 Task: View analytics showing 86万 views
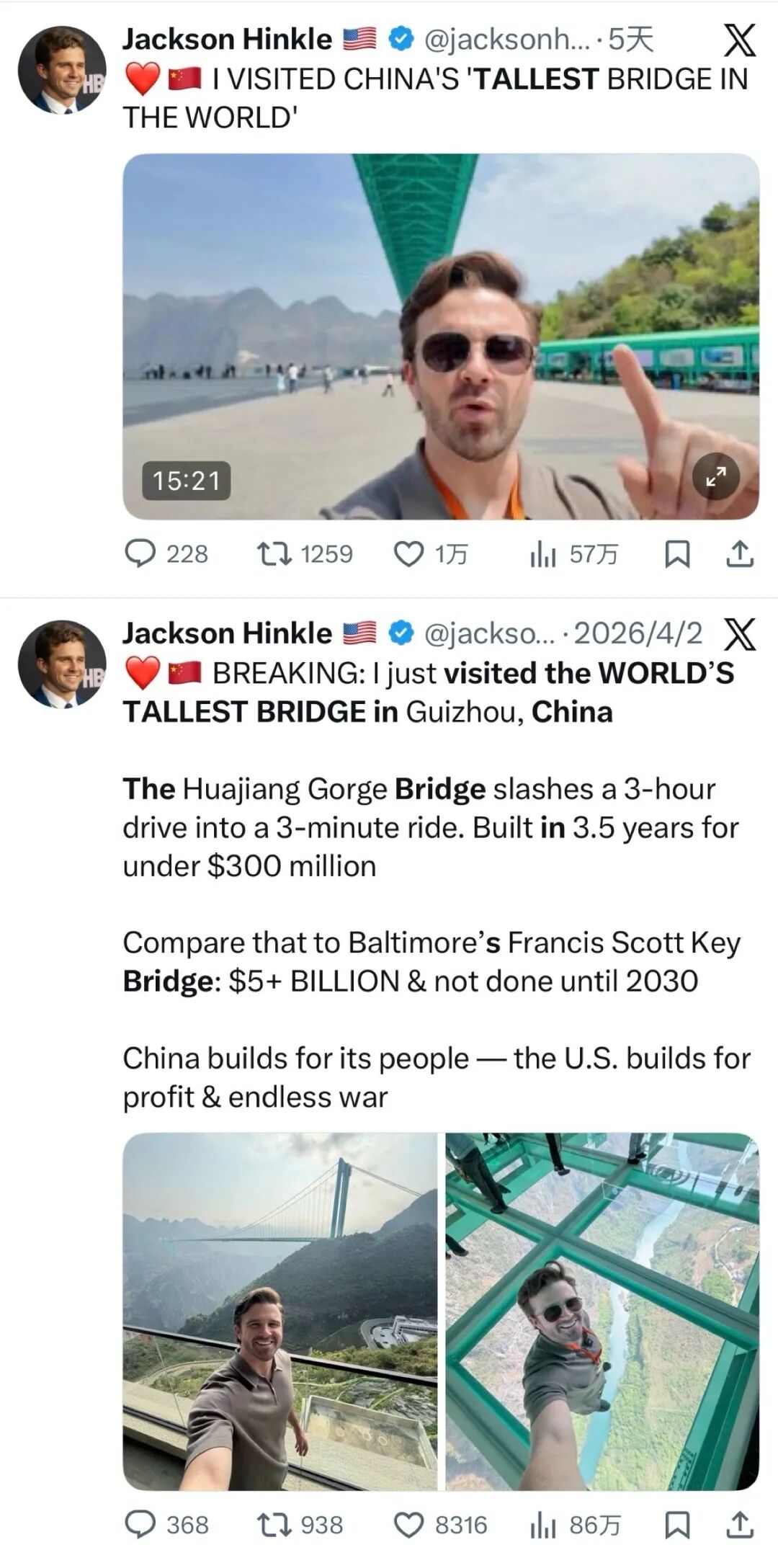542,1524
